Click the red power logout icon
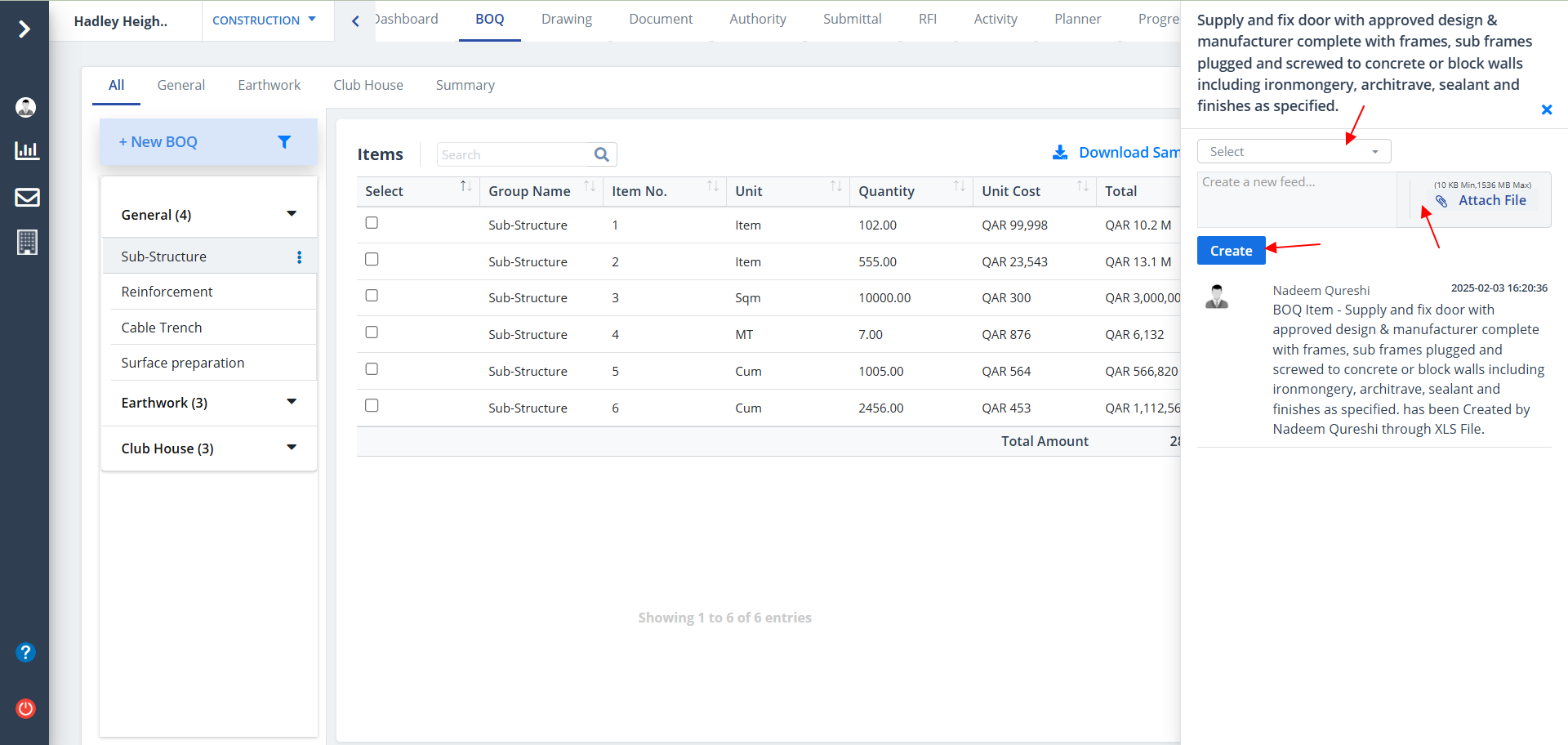 click(25, 708)
